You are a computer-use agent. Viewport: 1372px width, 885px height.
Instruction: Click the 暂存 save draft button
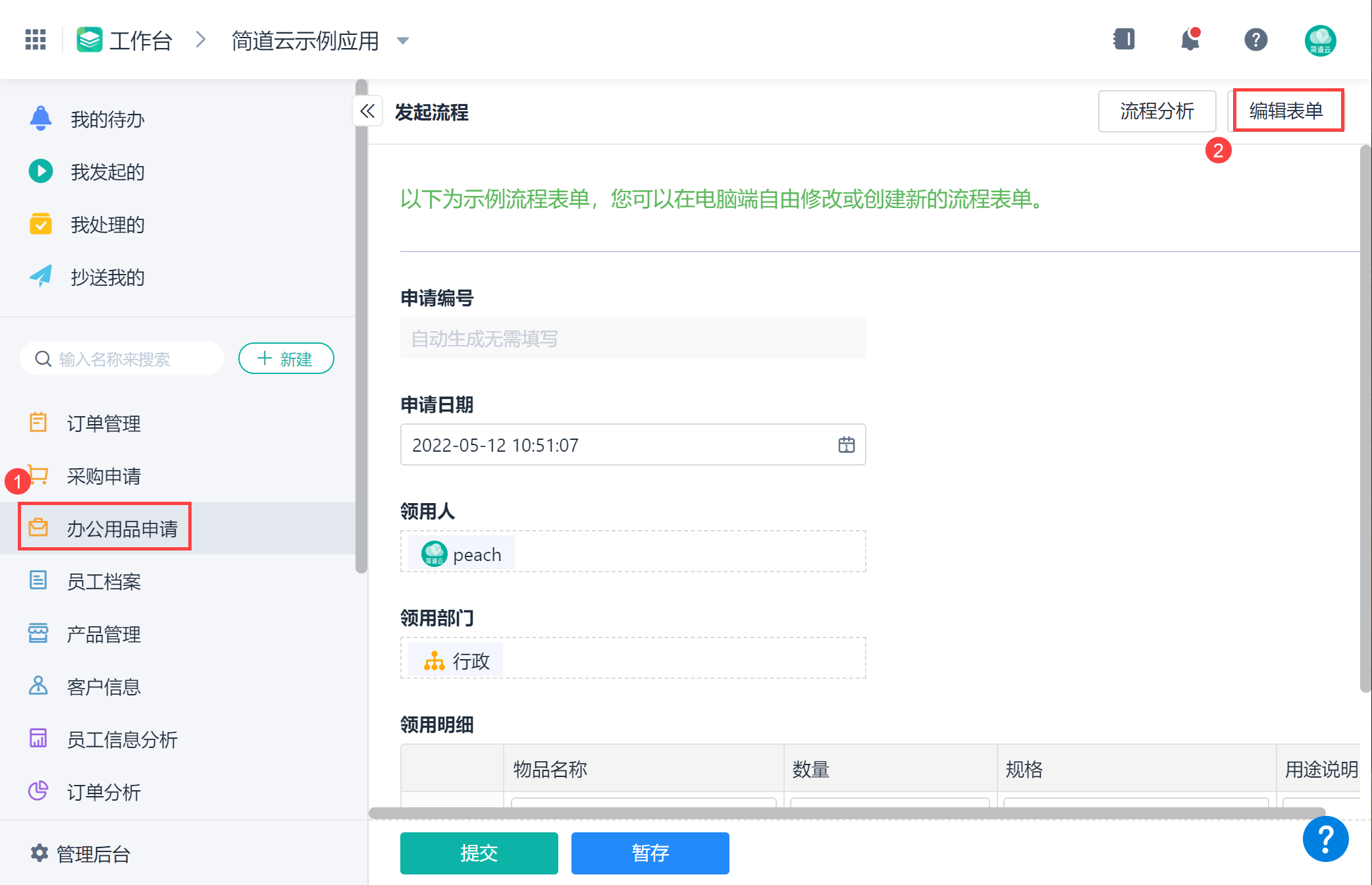650,853
